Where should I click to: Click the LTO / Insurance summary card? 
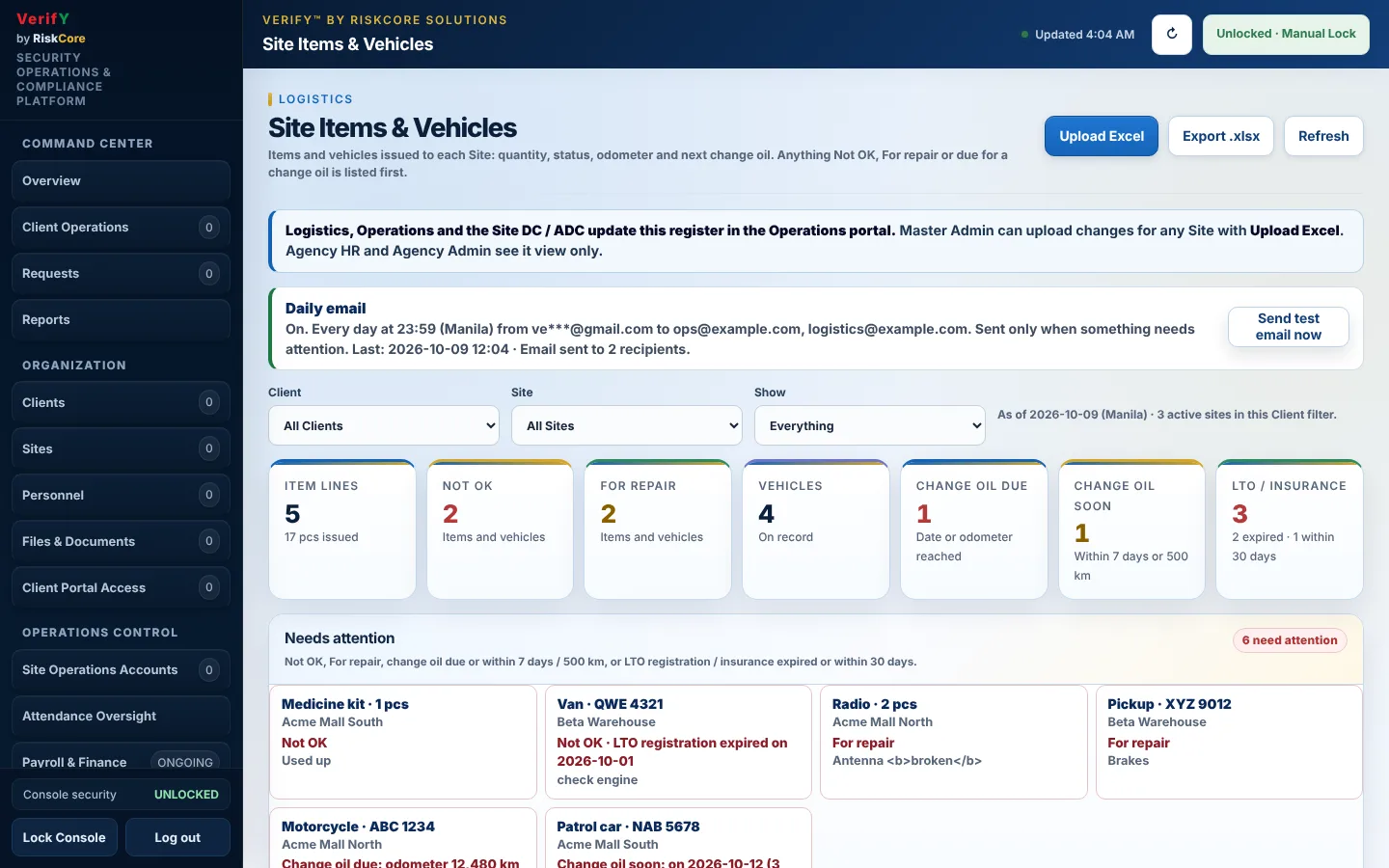pyautogui.click(x=1290, y=529)
